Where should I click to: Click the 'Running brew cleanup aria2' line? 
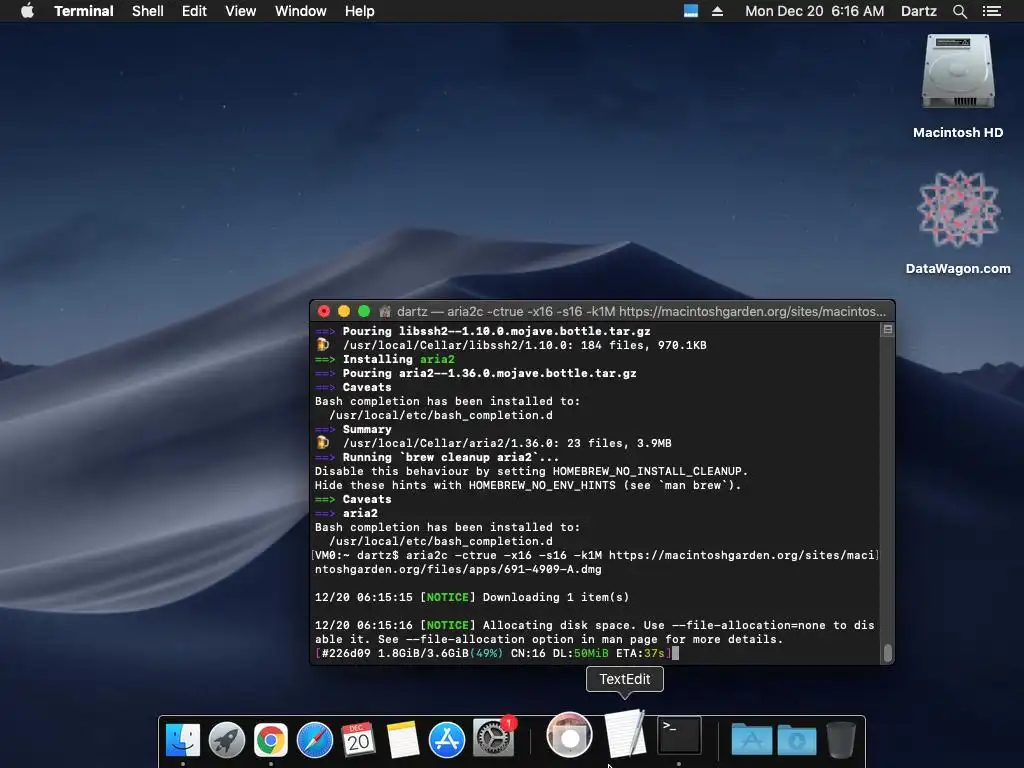(437, 457)
